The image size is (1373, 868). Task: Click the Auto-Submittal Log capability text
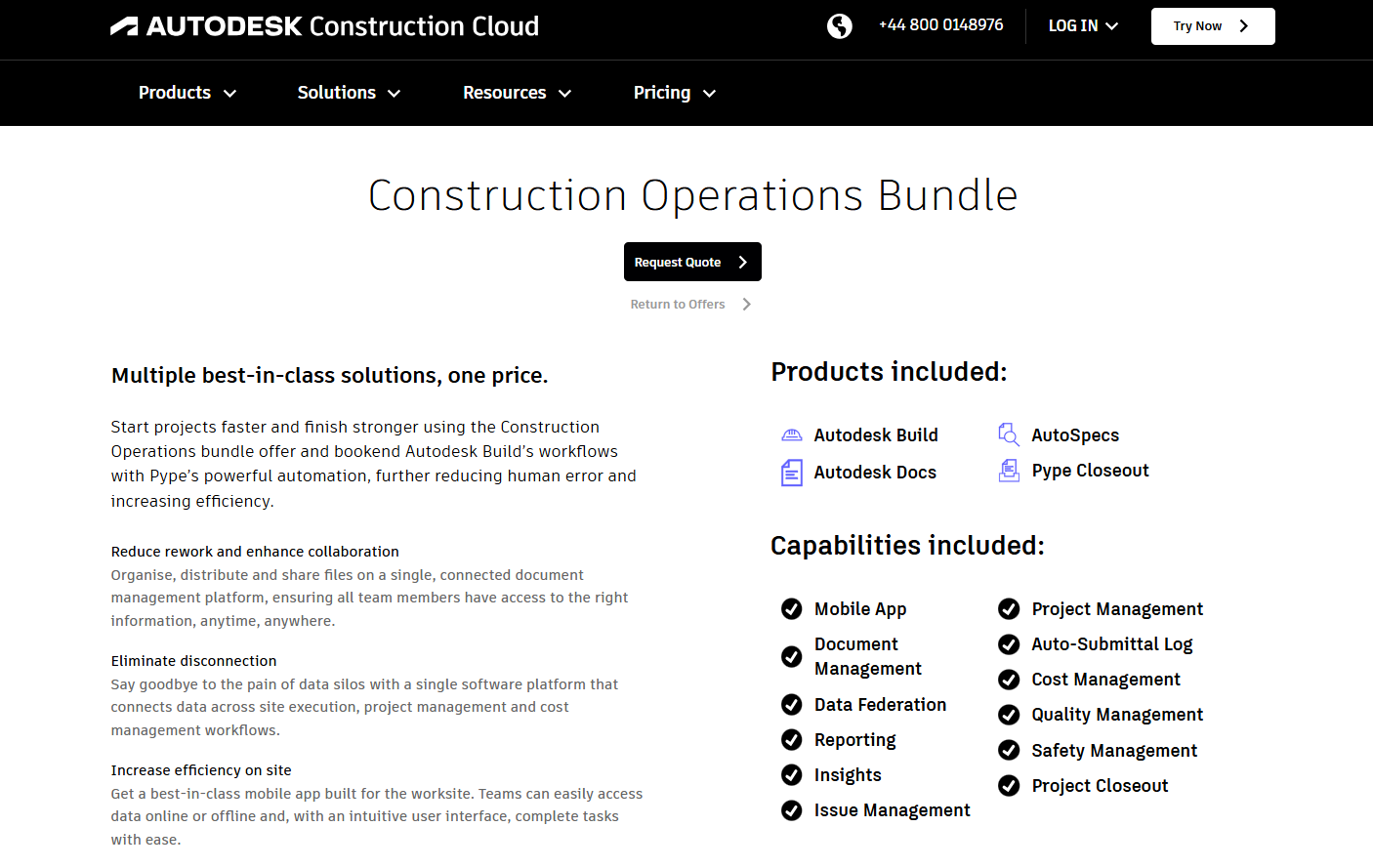1112,644
